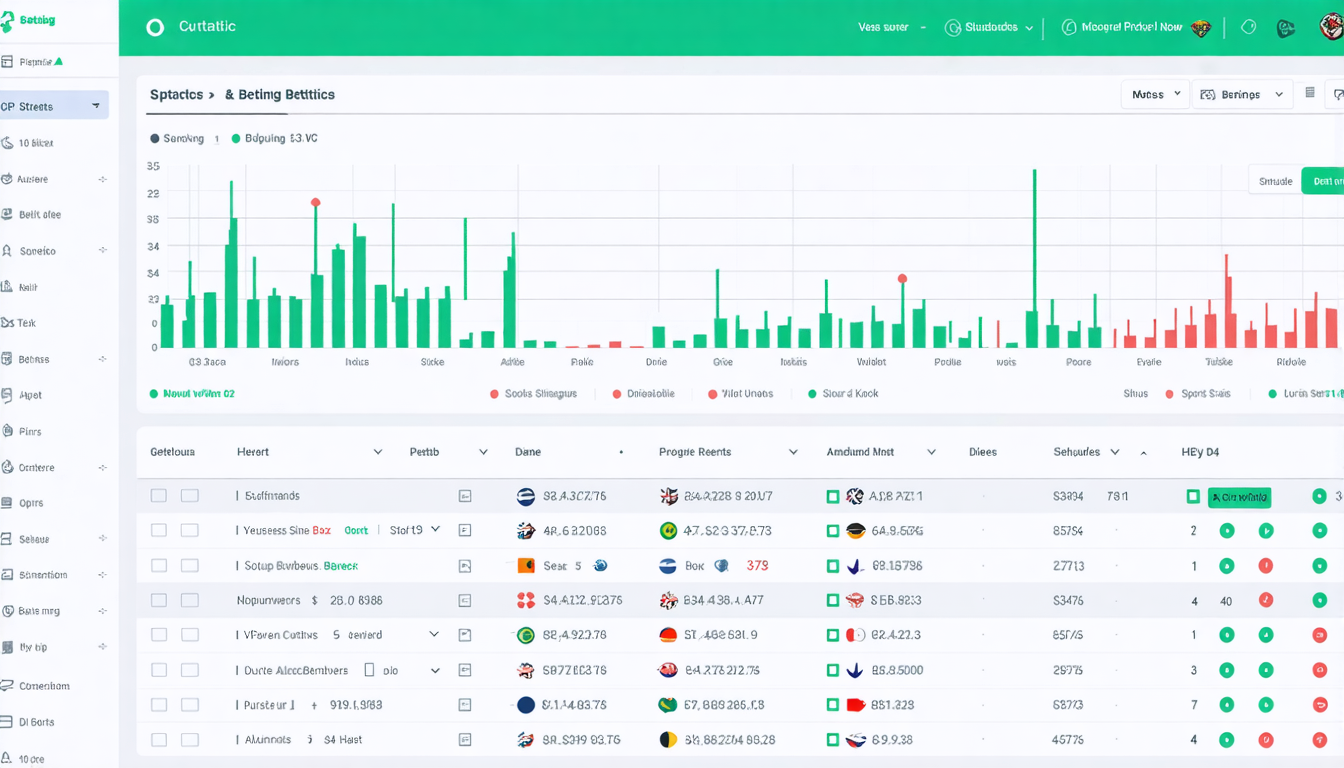Click the icon beside sidebar item Belit afee

(7, 214)
